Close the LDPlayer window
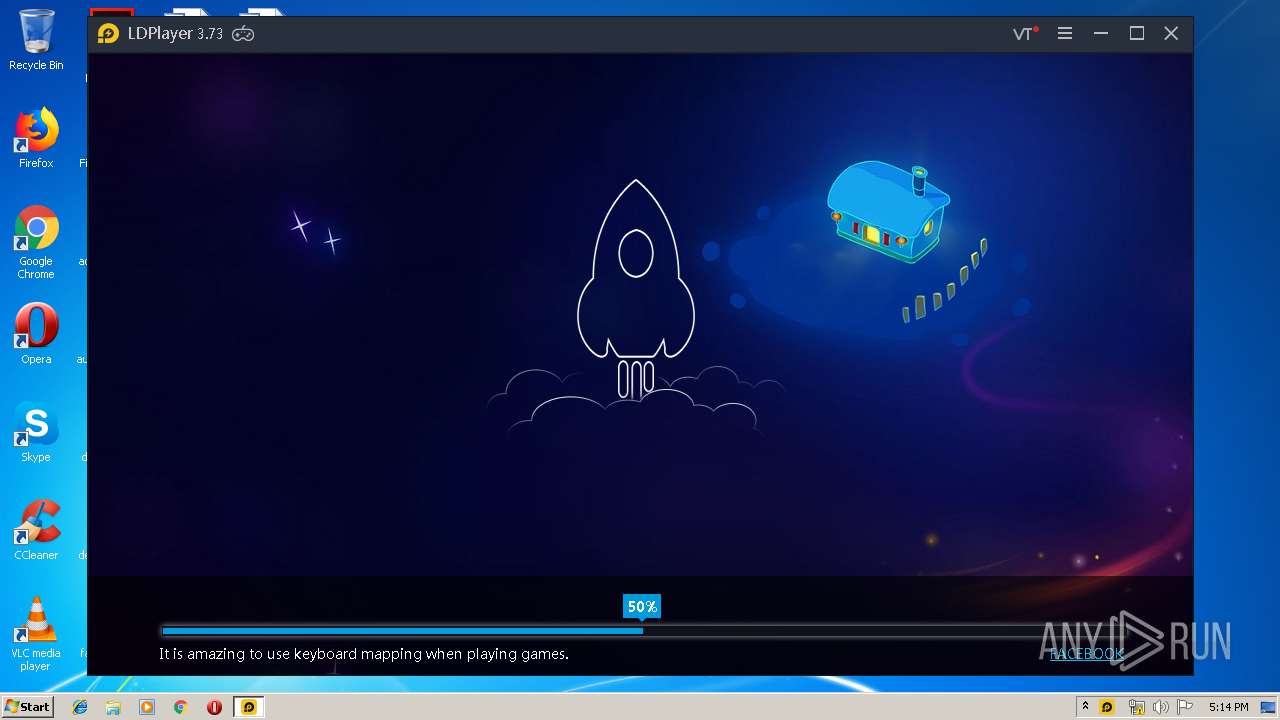Image resolution: width=1280 pixels, height=720 pixels. click(1171, 34)
